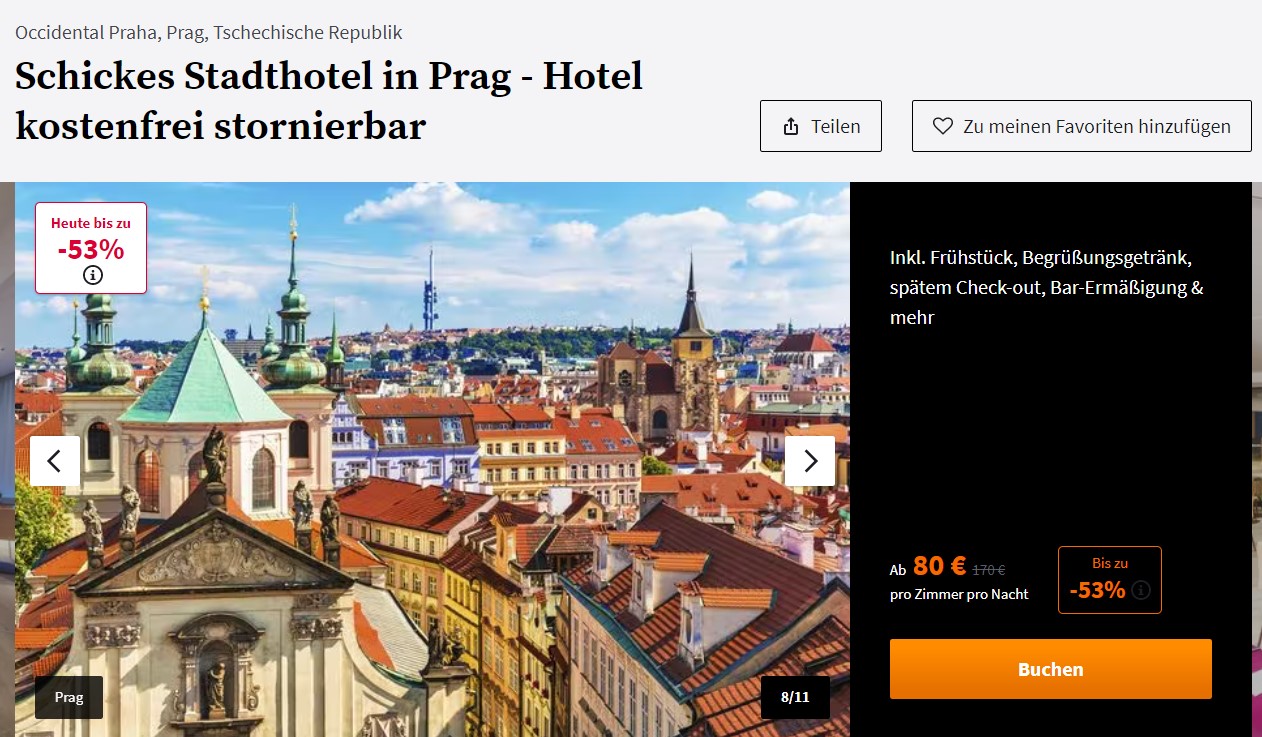The image size is (1262, 737).
Task: Open info icon next to Bis zu -53%
Action: coord(1141,590)
